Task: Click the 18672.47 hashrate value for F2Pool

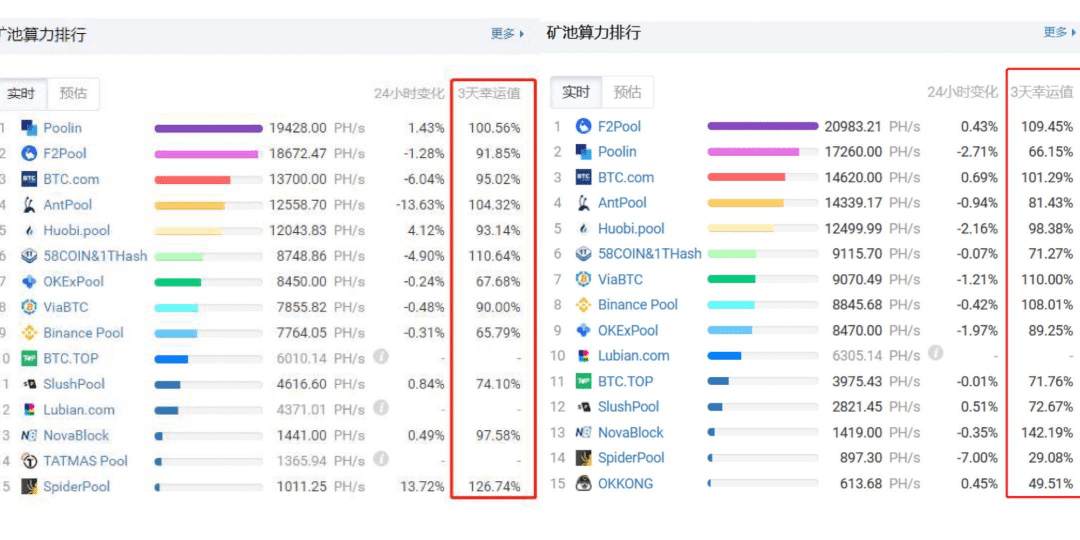Action: point(298,154)
